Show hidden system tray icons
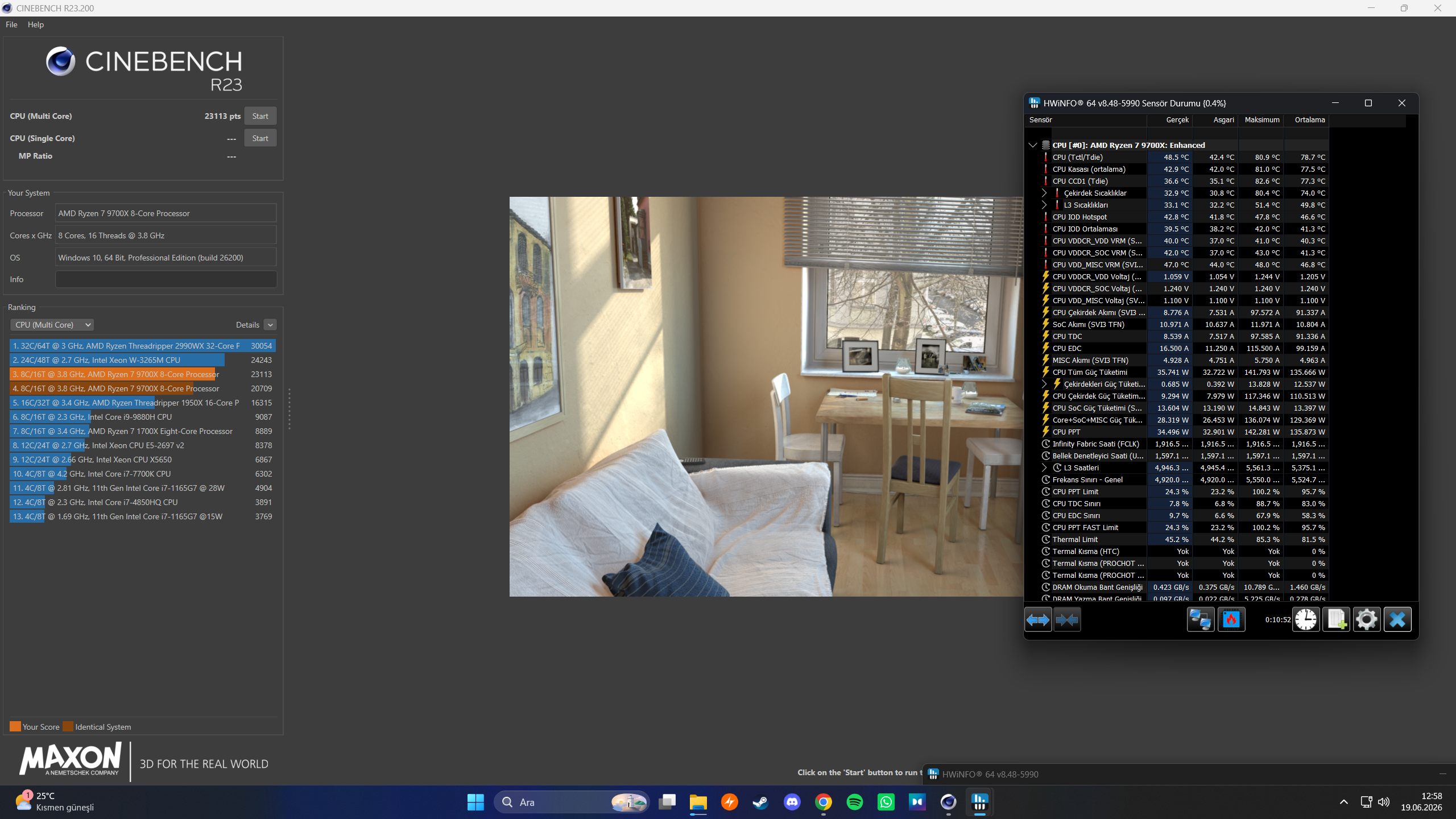 (x=1344, y=802)
